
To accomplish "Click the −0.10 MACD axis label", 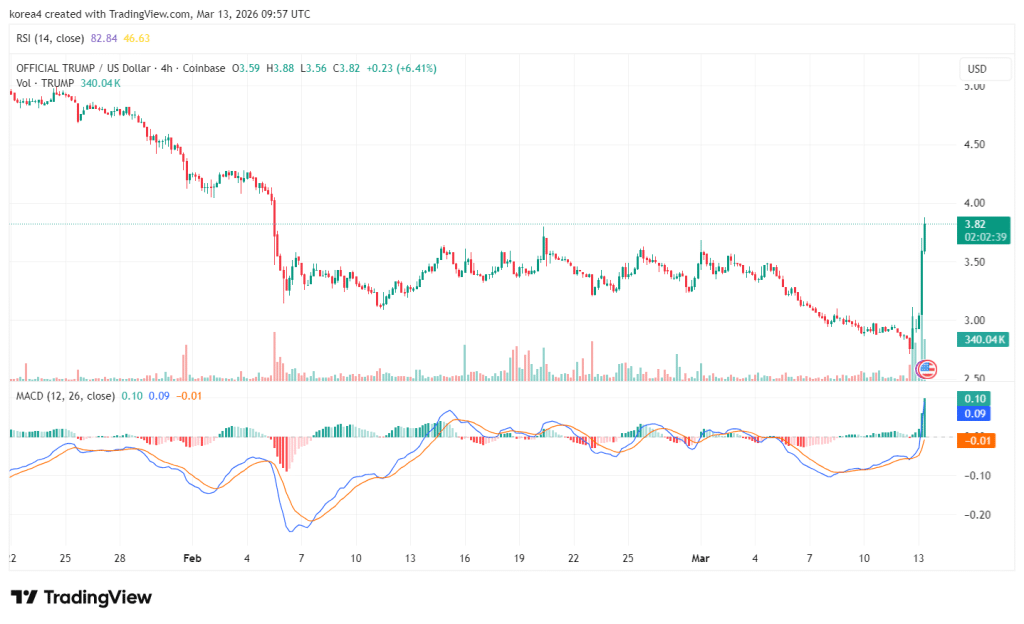I will [x=978, y=476].
